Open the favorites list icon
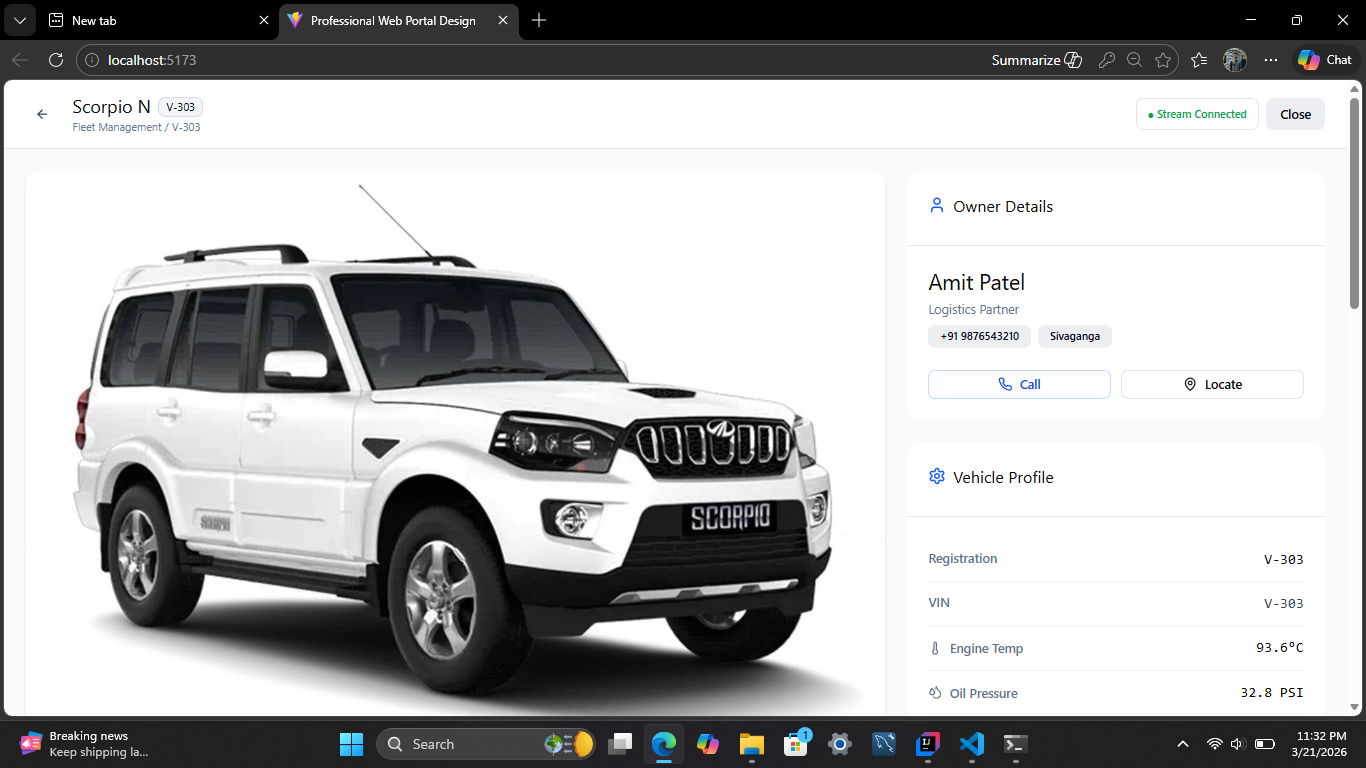Screen dimensions: 1366x768 [1199, 60]
